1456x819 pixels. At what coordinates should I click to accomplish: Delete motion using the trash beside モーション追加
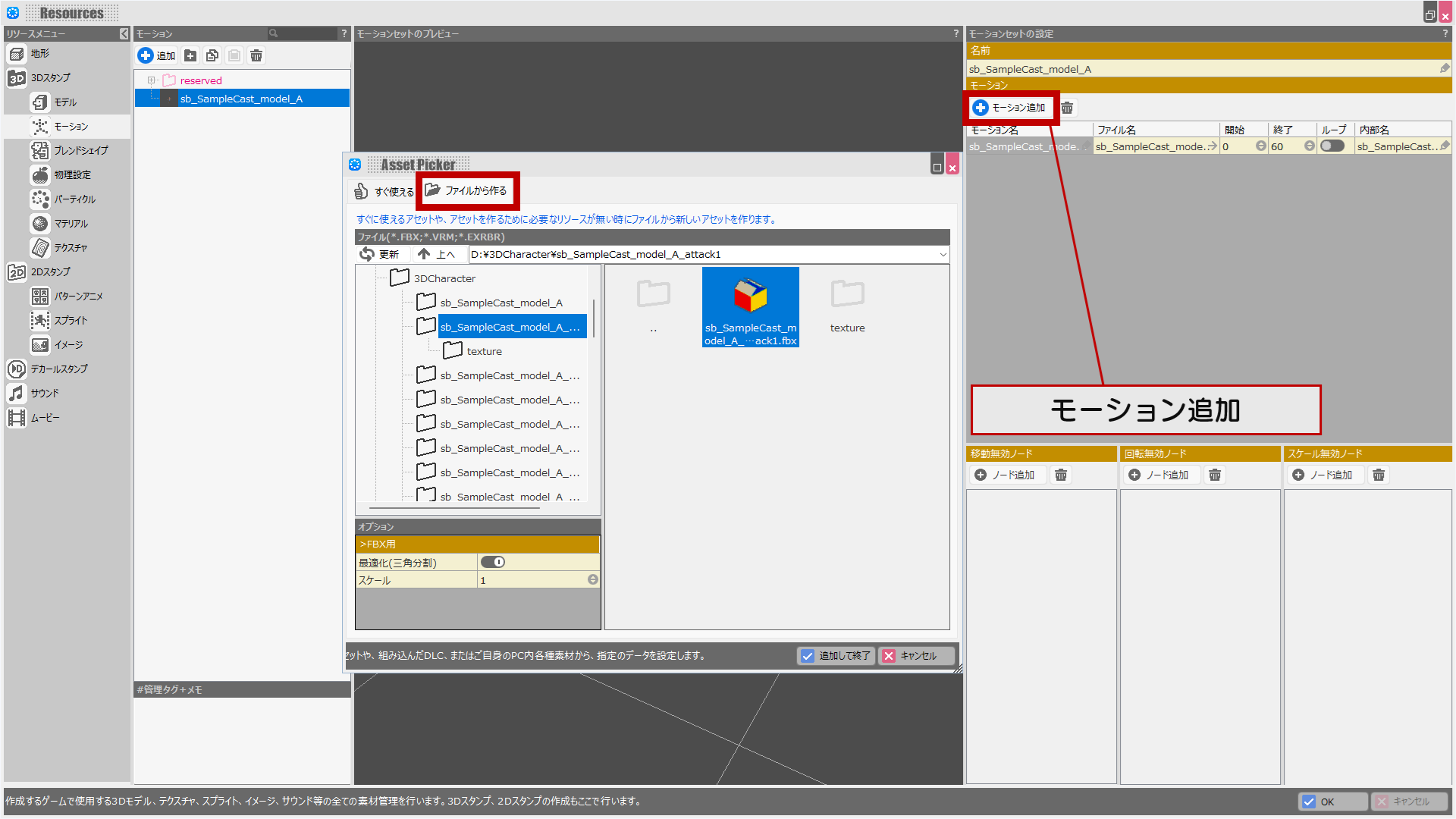tap(1067, 108)
